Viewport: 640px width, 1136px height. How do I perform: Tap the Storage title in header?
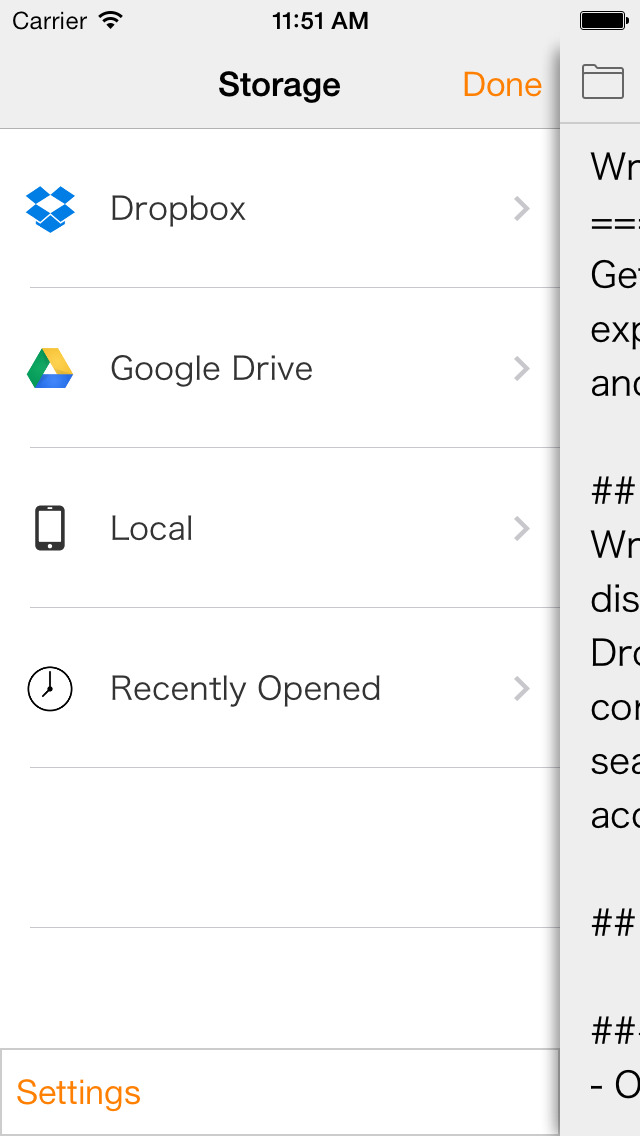tap(279, 85)
